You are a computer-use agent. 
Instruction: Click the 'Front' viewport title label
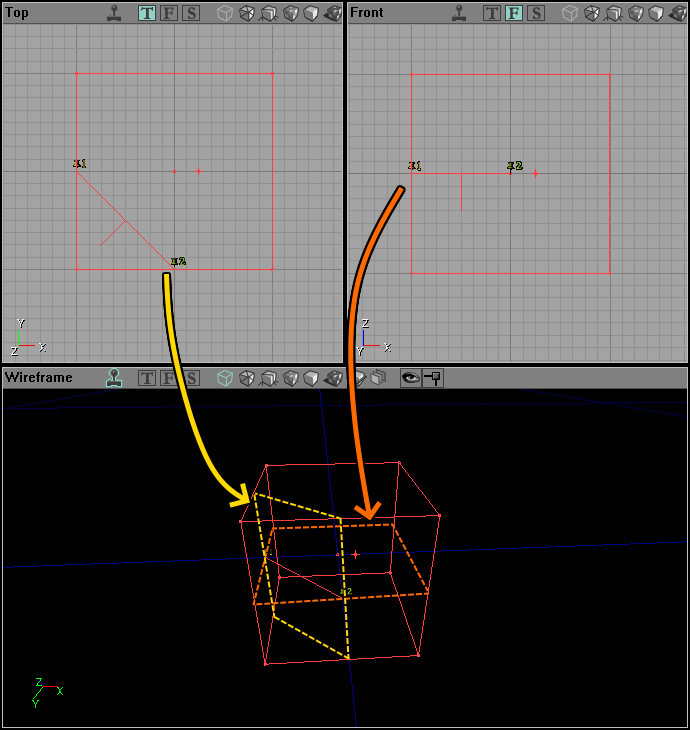point(366,13)
